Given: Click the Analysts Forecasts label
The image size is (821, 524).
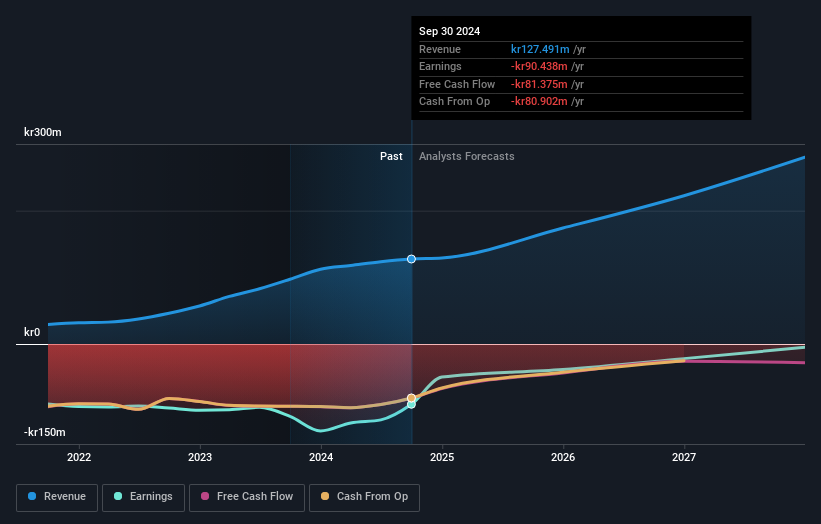Looking at the screenshot, I should [467, 157].
